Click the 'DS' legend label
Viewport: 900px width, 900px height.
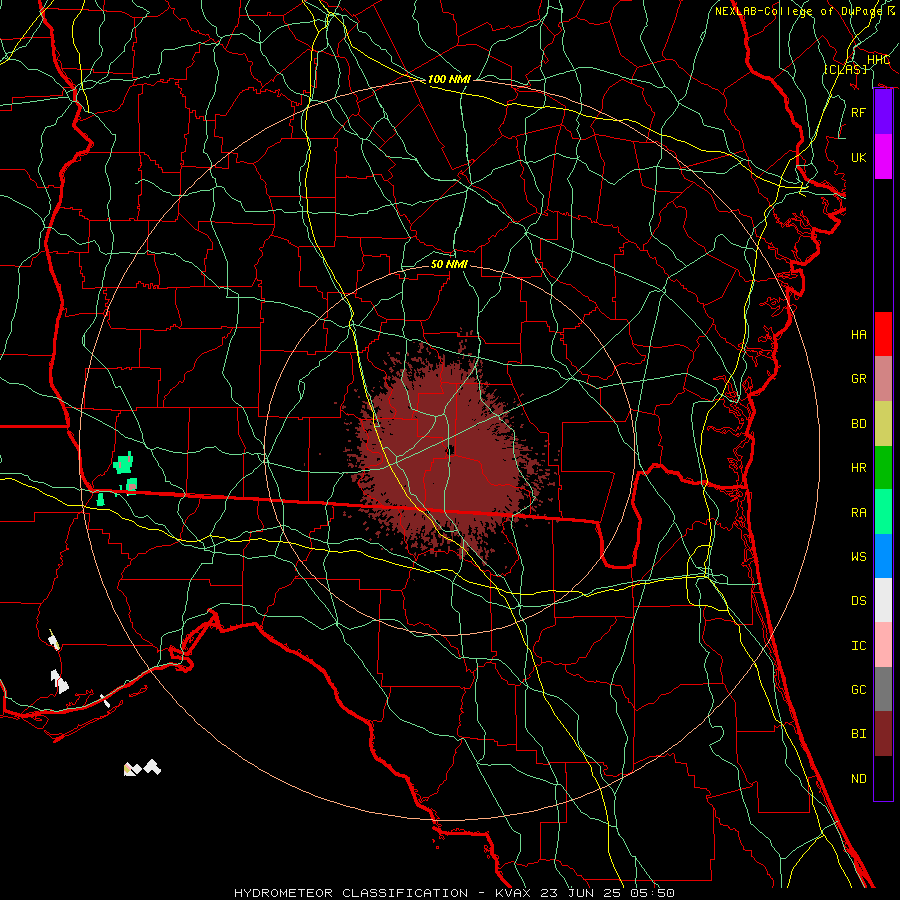tap(858, 601)
